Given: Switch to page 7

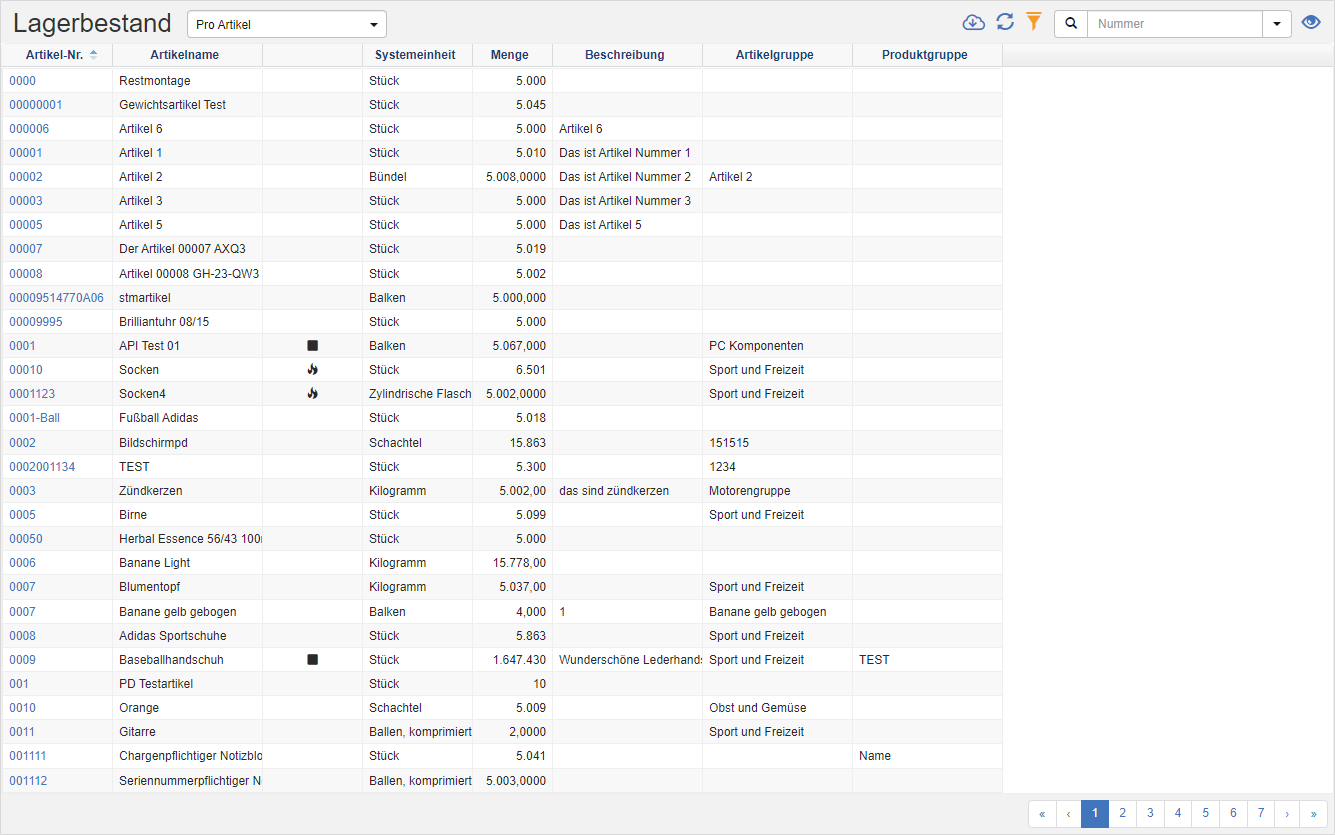Looking at the screenshot, I should (x=1261, y=814).
